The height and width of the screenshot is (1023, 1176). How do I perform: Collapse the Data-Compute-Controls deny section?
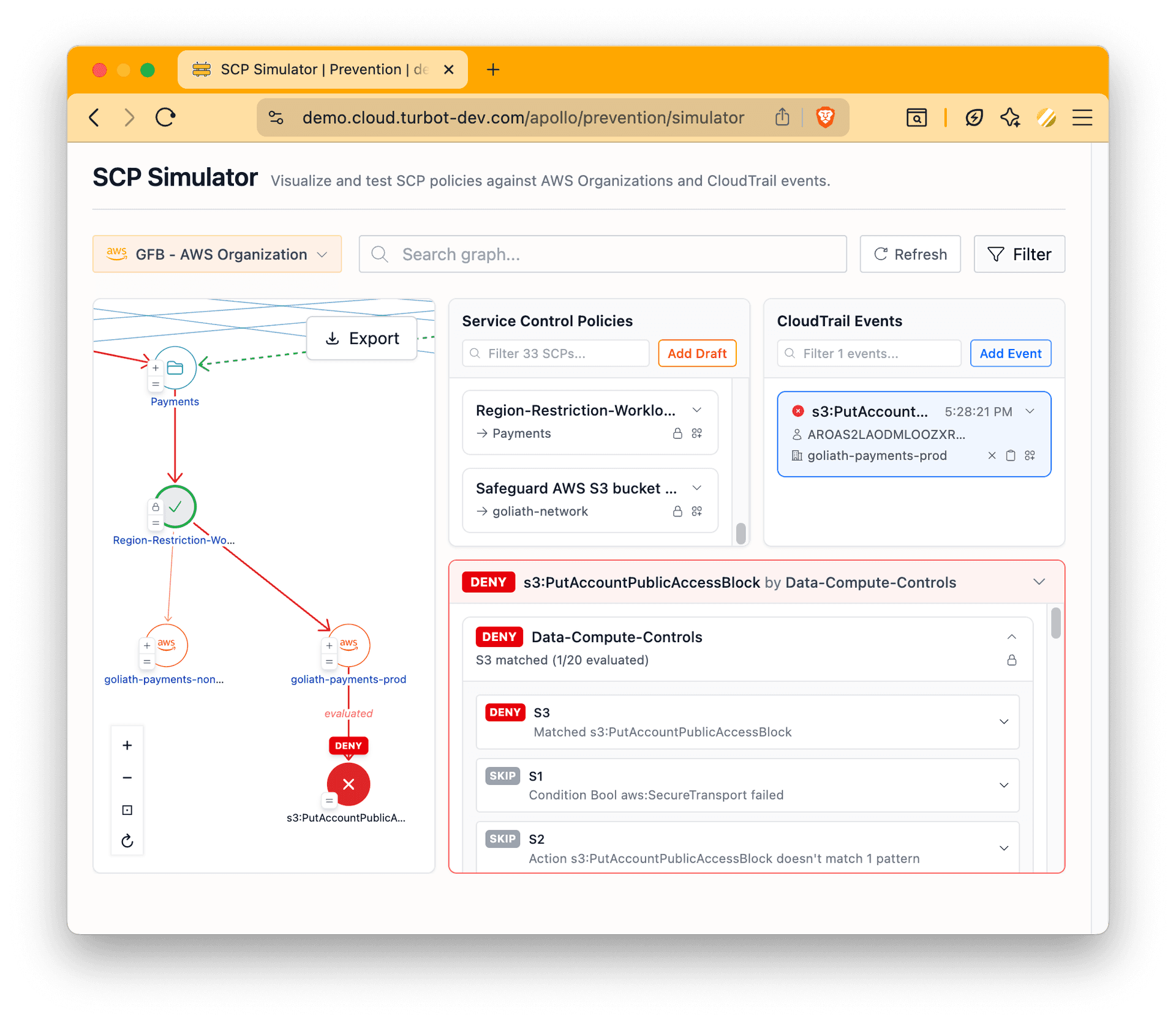pyautogui.click(x=1011, y=637)
